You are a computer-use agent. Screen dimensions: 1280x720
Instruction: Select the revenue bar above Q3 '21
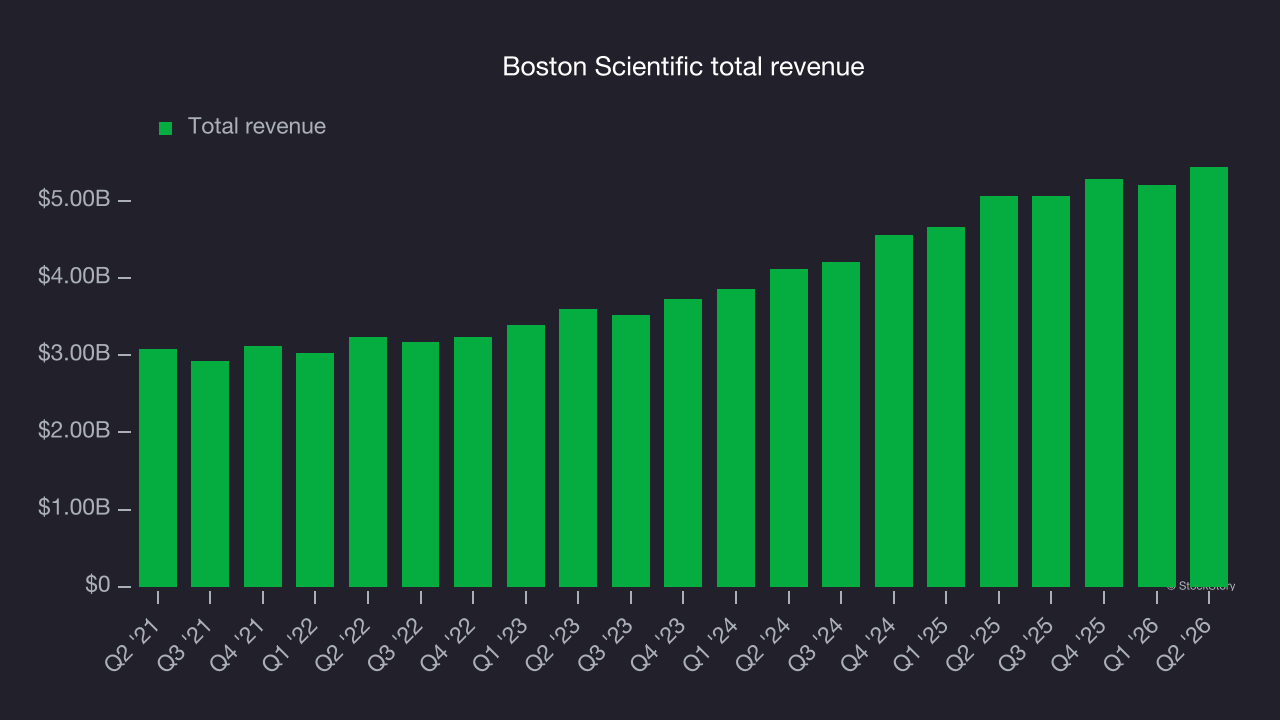[210, 474]
